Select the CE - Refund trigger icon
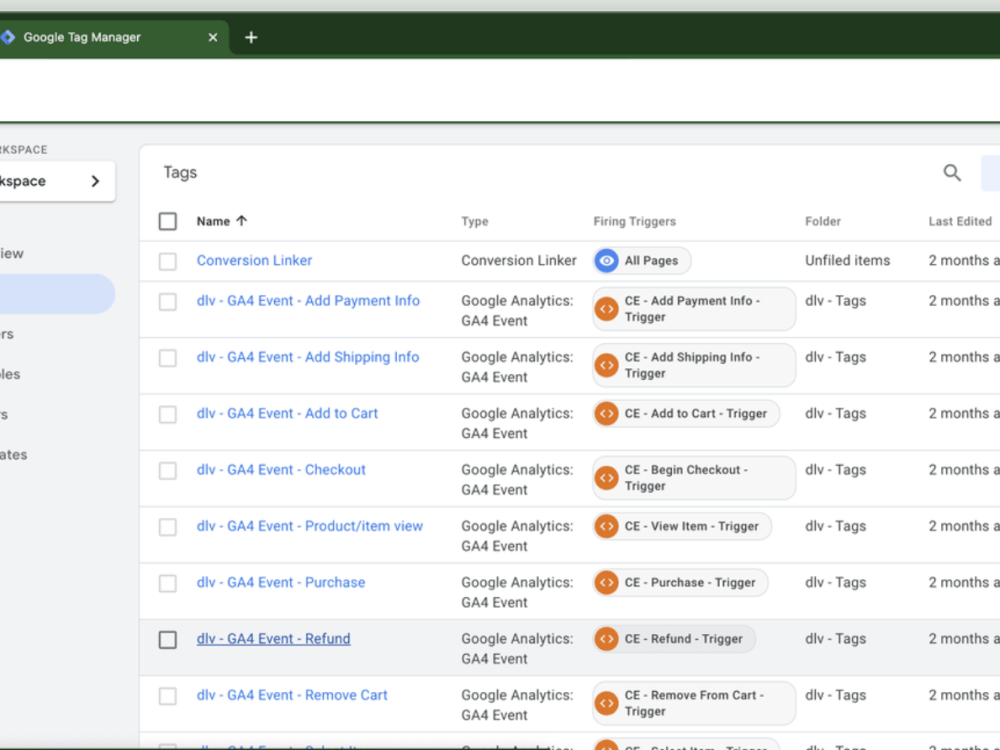1000x750 pixels. pos(606,638)
